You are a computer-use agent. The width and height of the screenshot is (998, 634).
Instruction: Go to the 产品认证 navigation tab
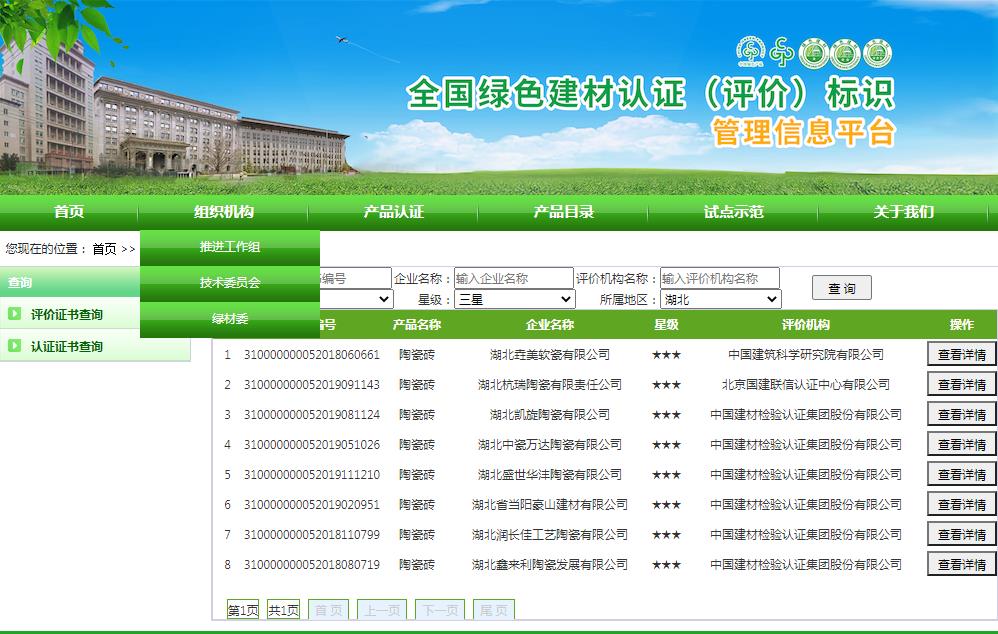click(393, 211)
